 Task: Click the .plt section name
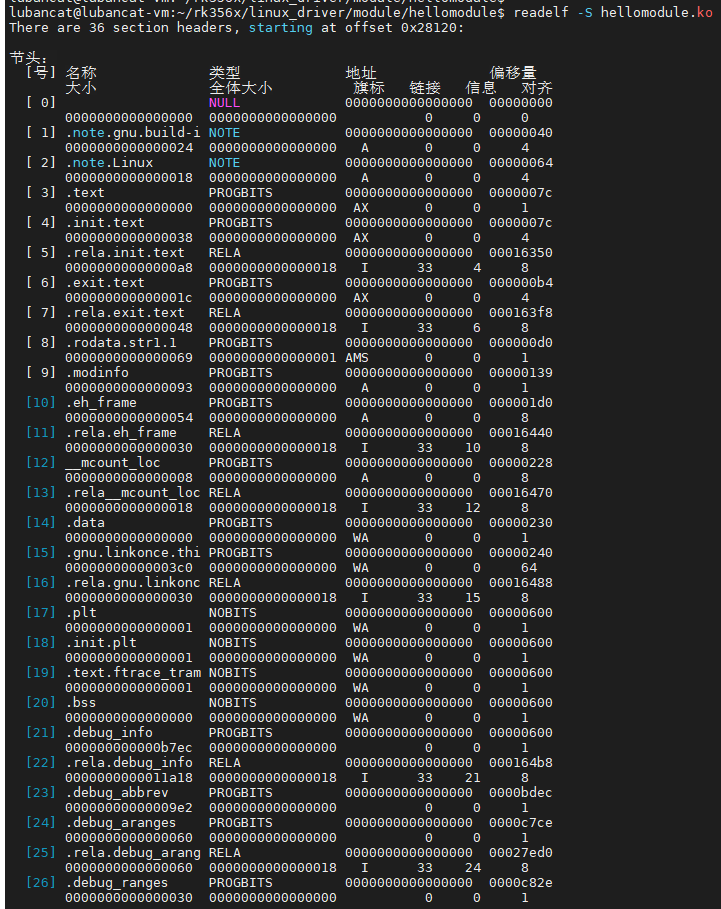[81, 613]
